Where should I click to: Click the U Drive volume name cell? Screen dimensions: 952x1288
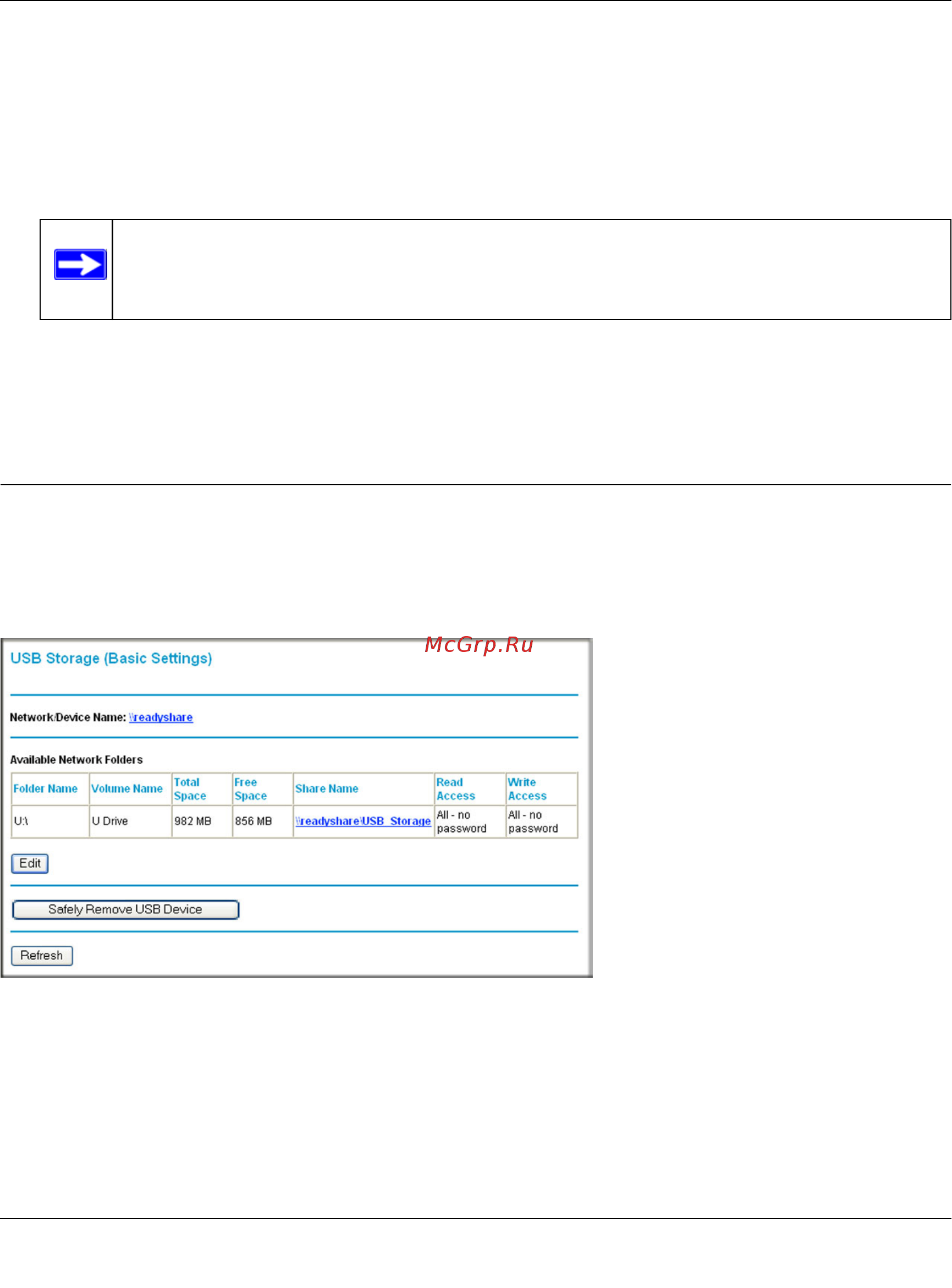(130, 821)
